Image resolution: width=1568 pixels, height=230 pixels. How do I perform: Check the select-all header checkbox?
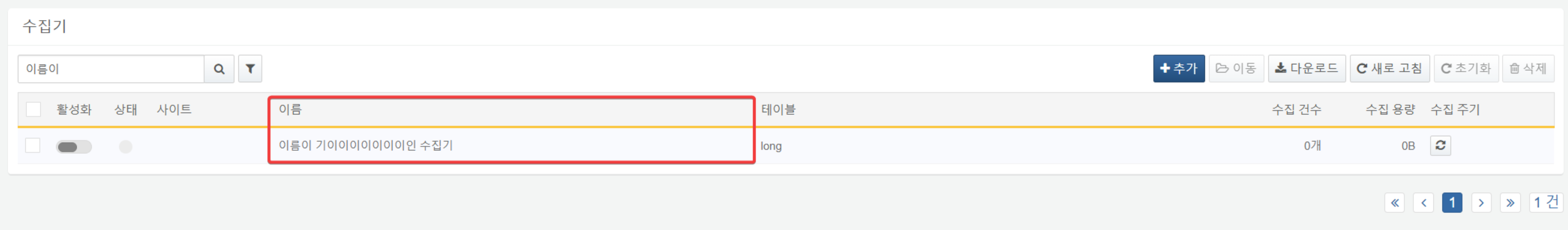(x=33, y=110)
